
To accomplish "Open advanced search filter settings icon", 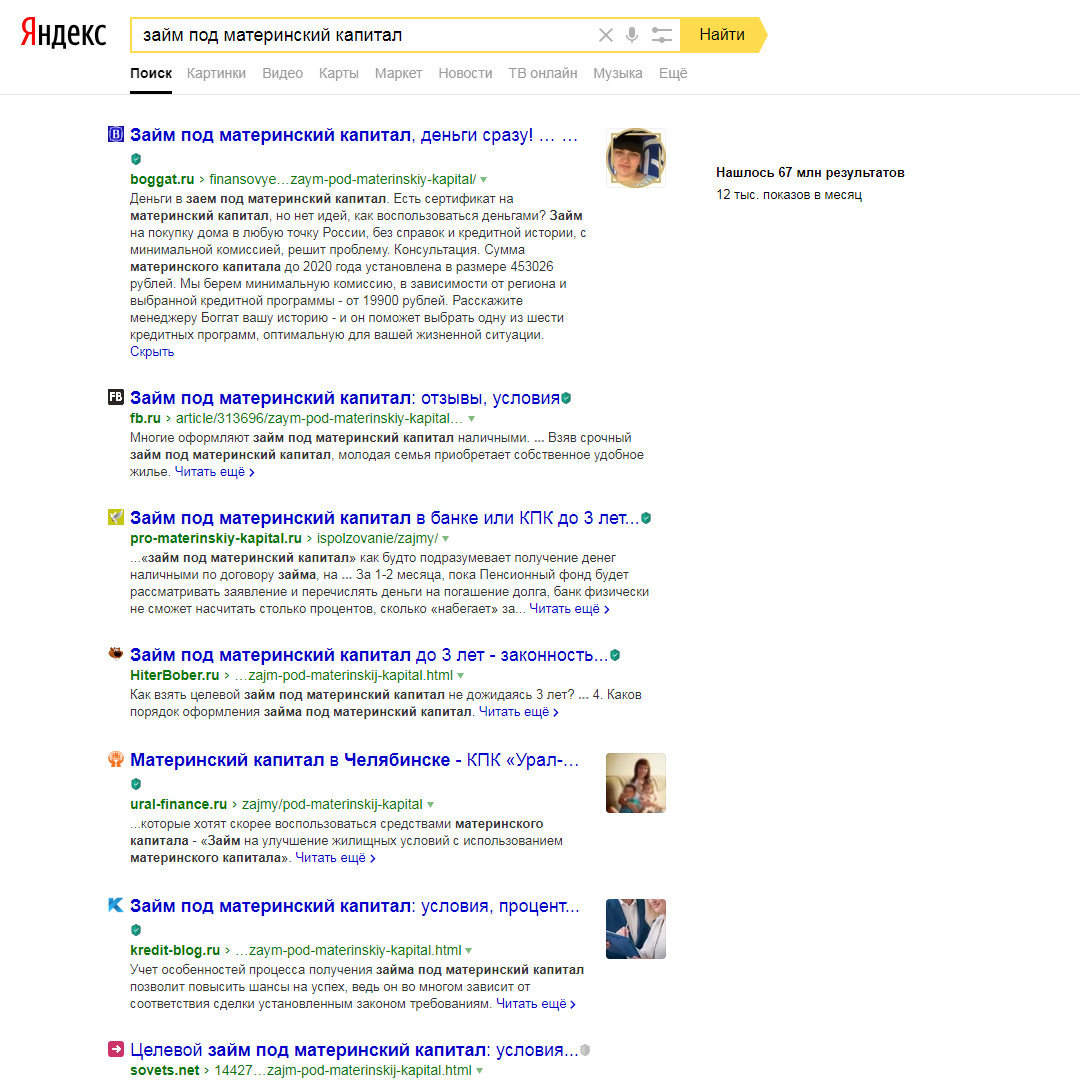I will click(x=661, y=35).
